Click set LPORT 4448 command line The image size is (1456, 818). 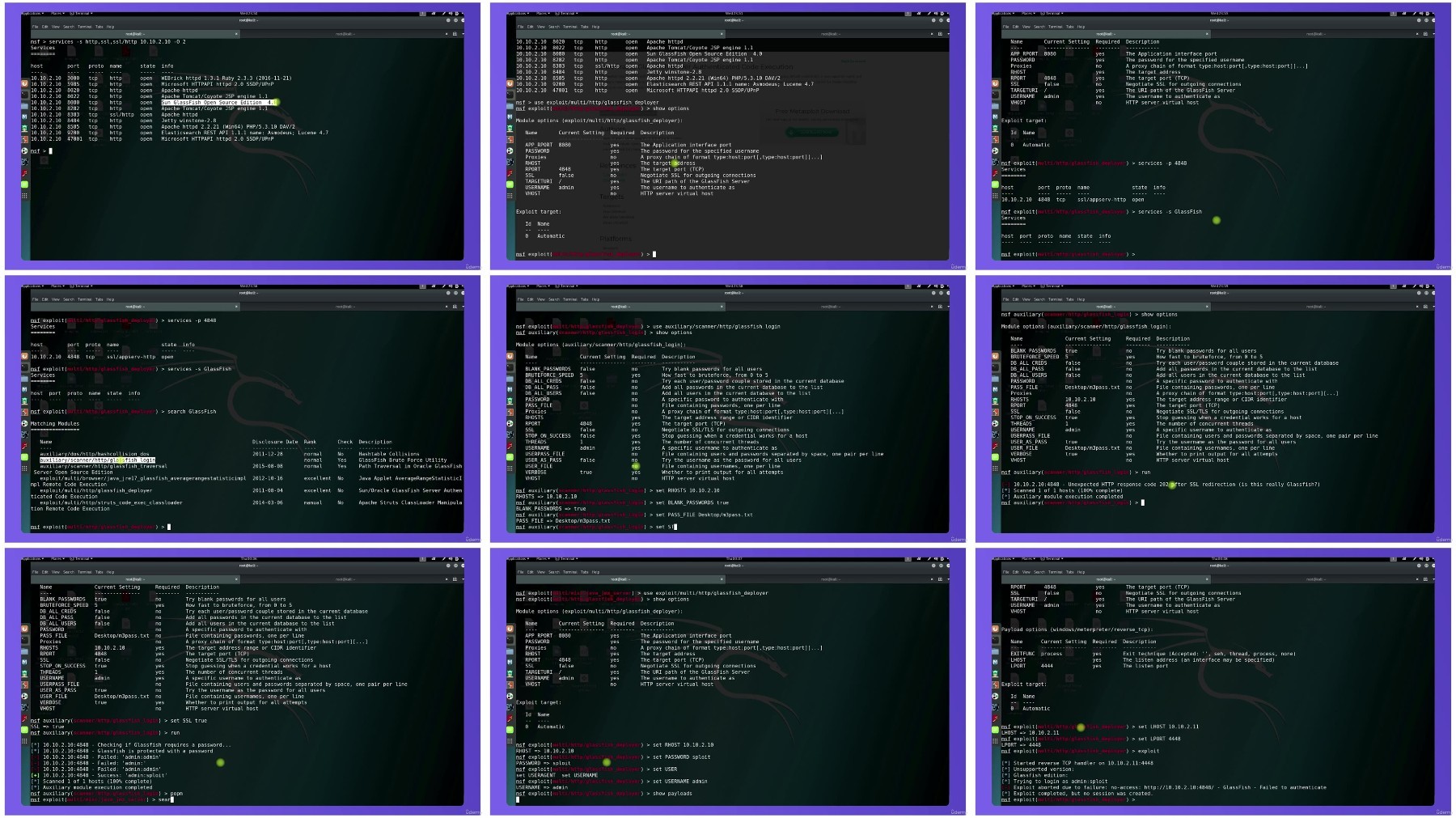click(x=1090, y=739)
